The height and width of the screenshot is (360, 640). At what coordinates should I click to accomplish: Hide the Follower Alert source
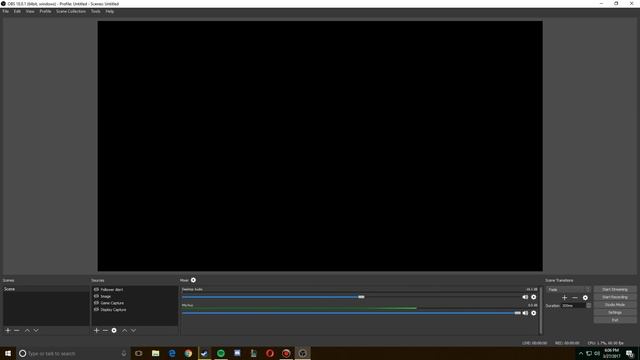pos(96,289)
